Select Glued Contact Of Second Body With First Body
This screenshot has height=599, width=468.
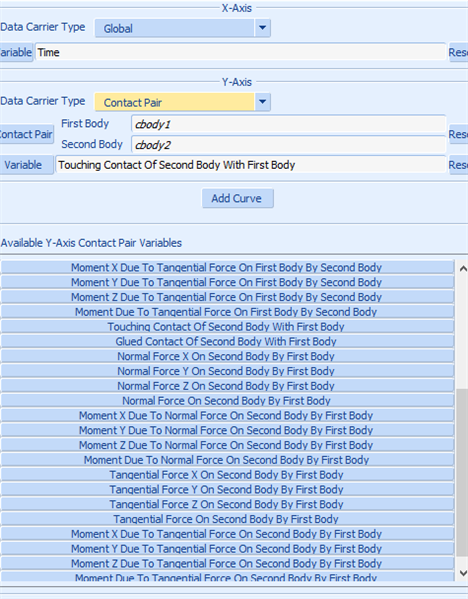pyautogui.click(x=227, y=341)
